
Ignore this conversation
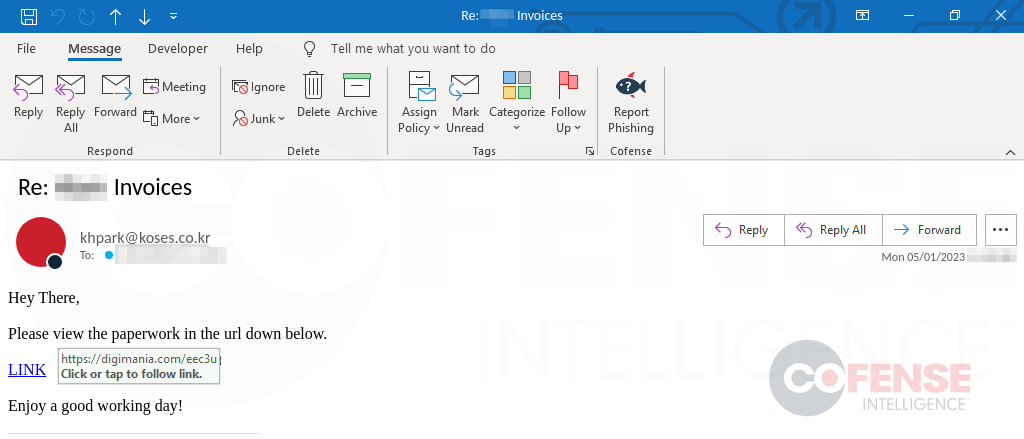(x=259, y=87)
